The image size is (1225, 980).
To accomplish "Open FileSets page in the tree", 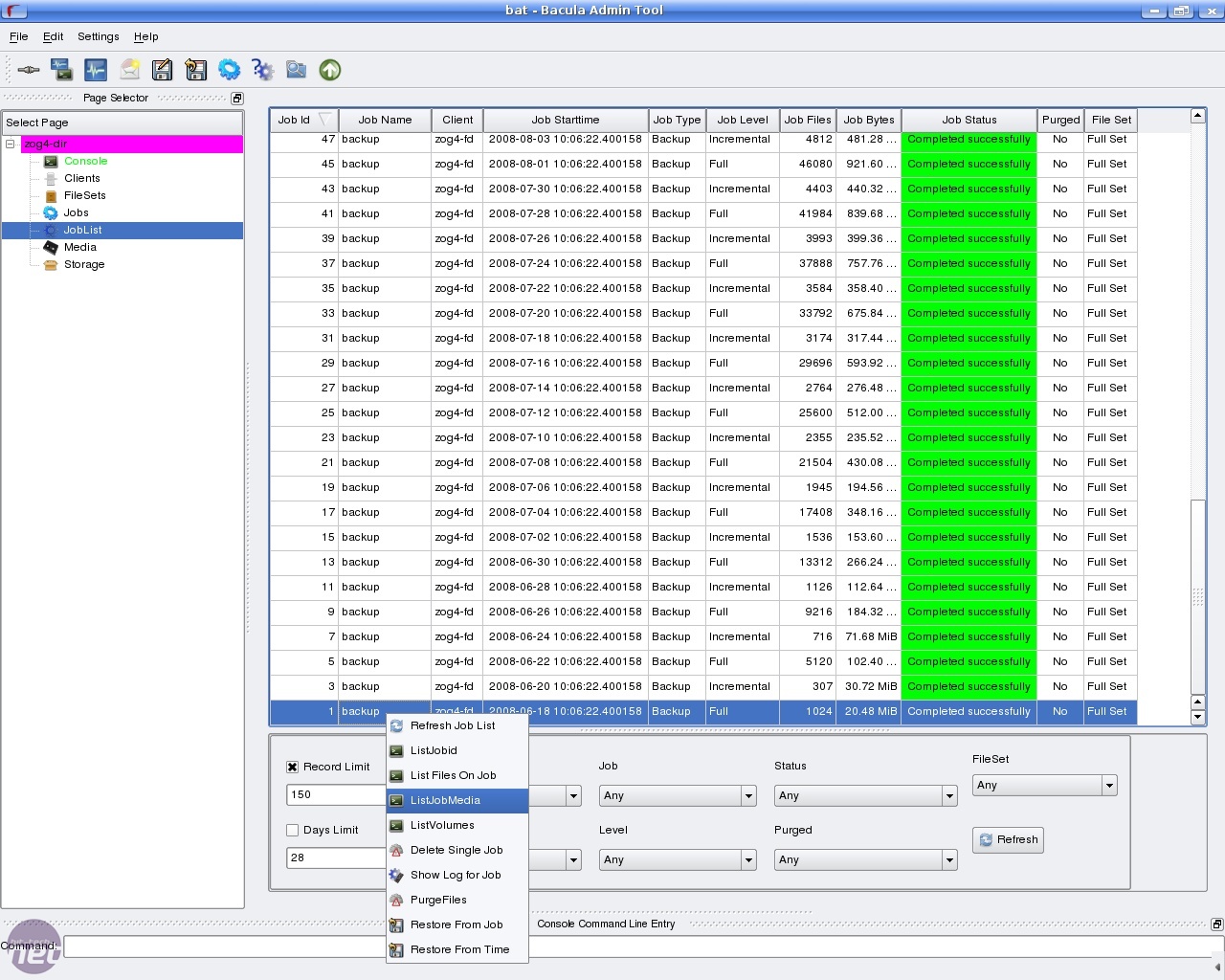I will (85, 195).
